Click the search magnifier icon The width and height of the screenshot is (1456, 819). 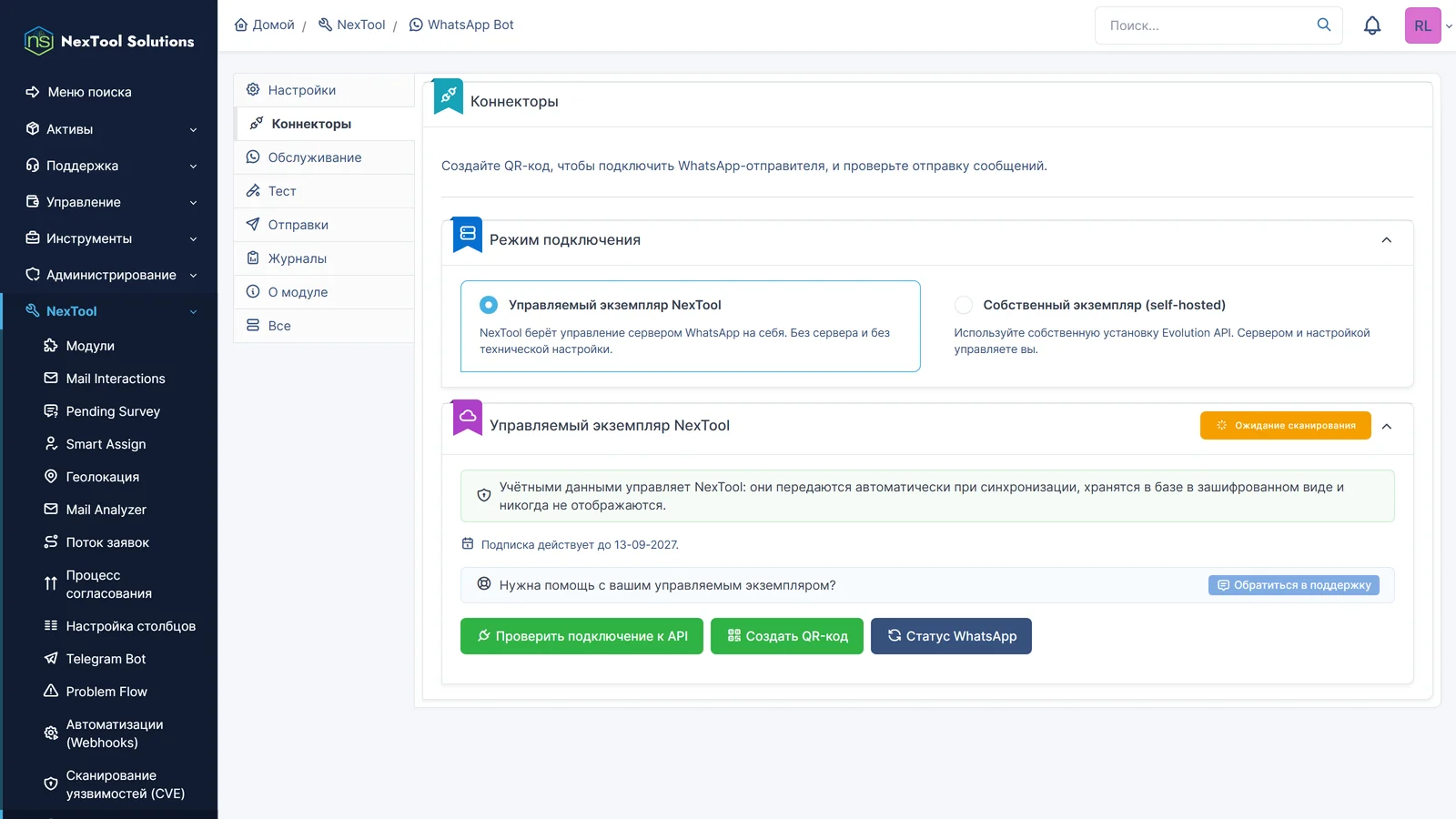1324,25
